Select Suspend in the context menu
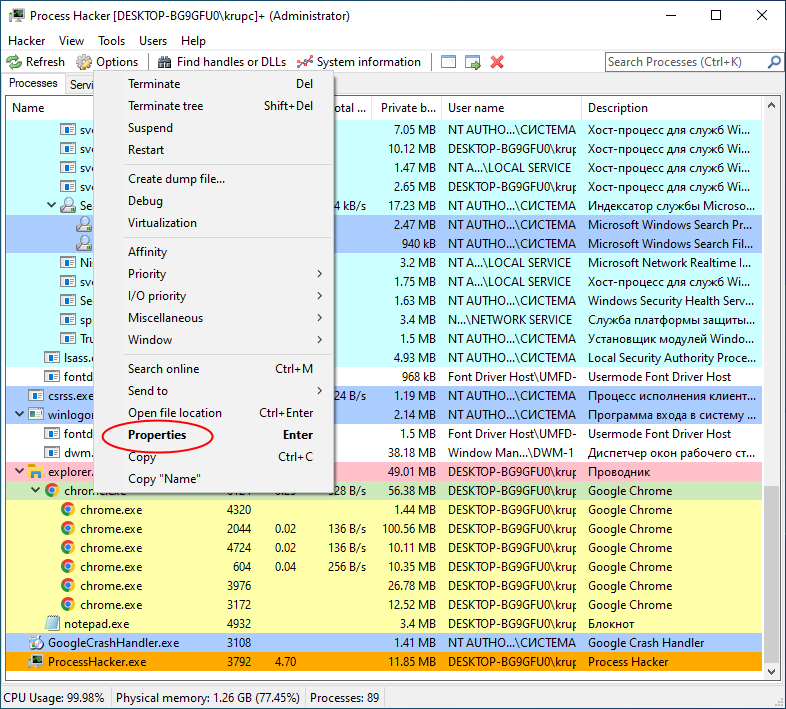This screenshot has width=786, height=709. point(214,128)
